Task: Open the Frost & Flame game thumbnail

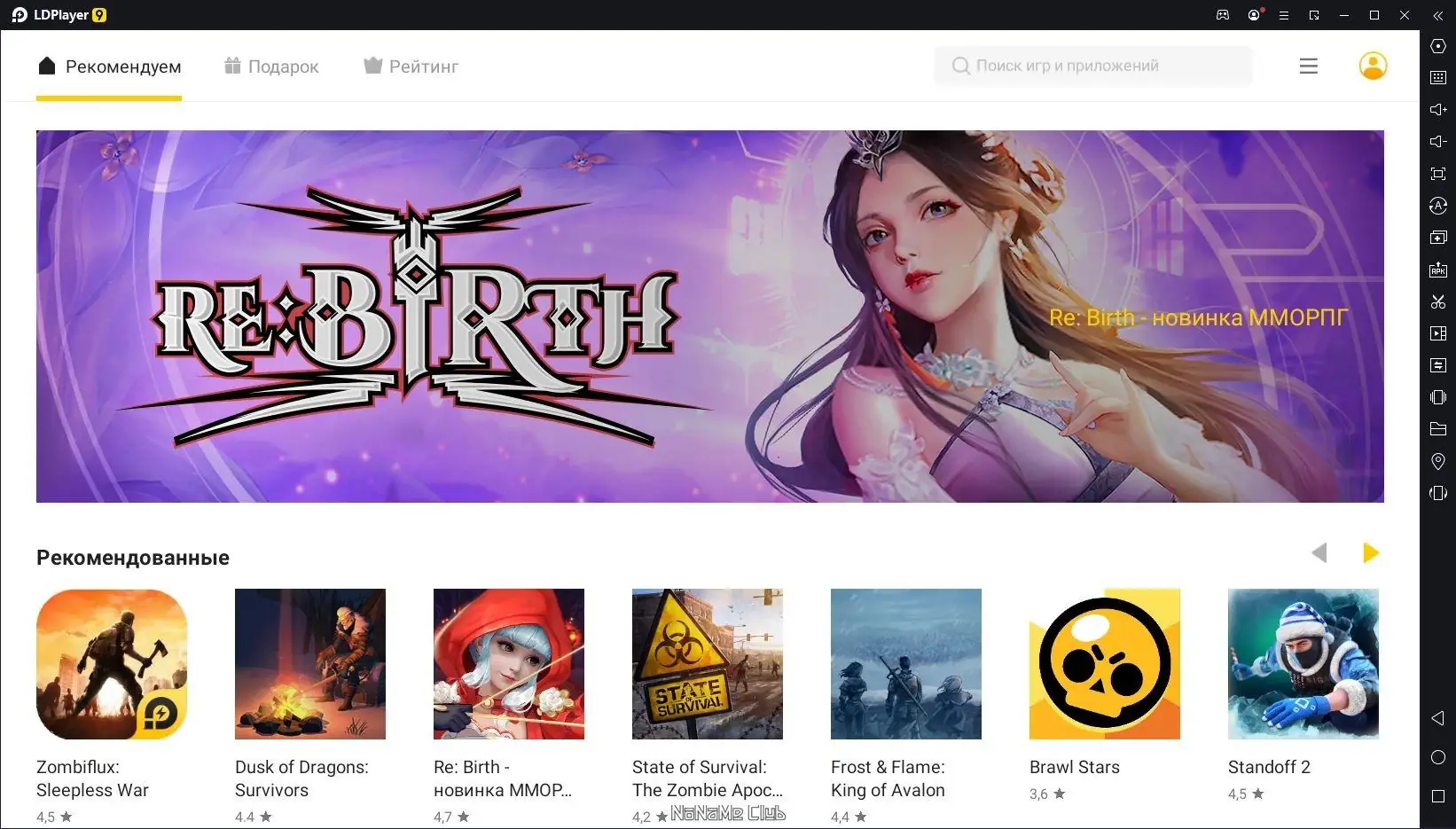Action: pyautogui.click(x=906, y=664)
